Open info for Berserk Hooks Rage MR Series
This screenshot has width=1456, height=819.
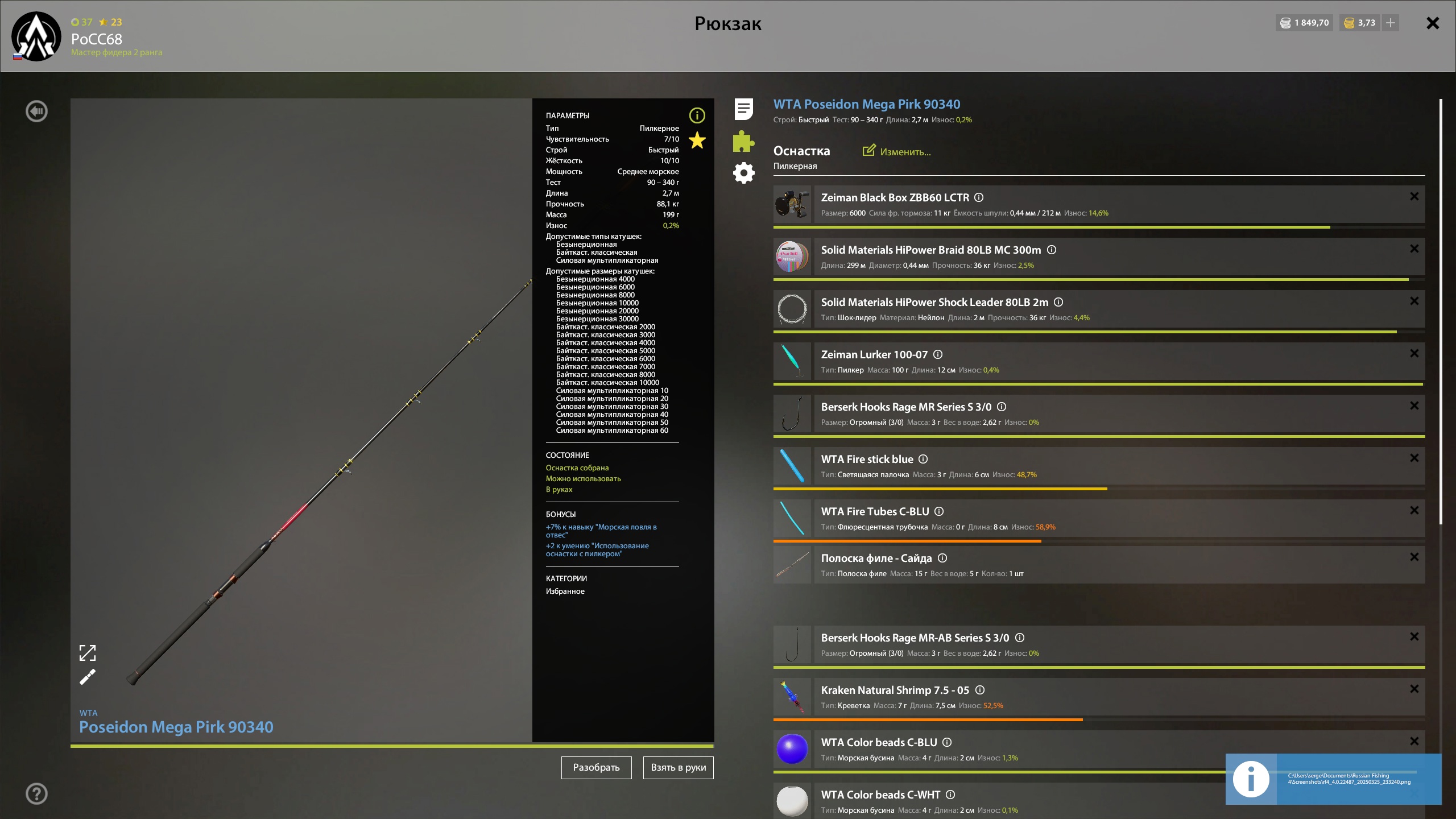(1002, 407)
